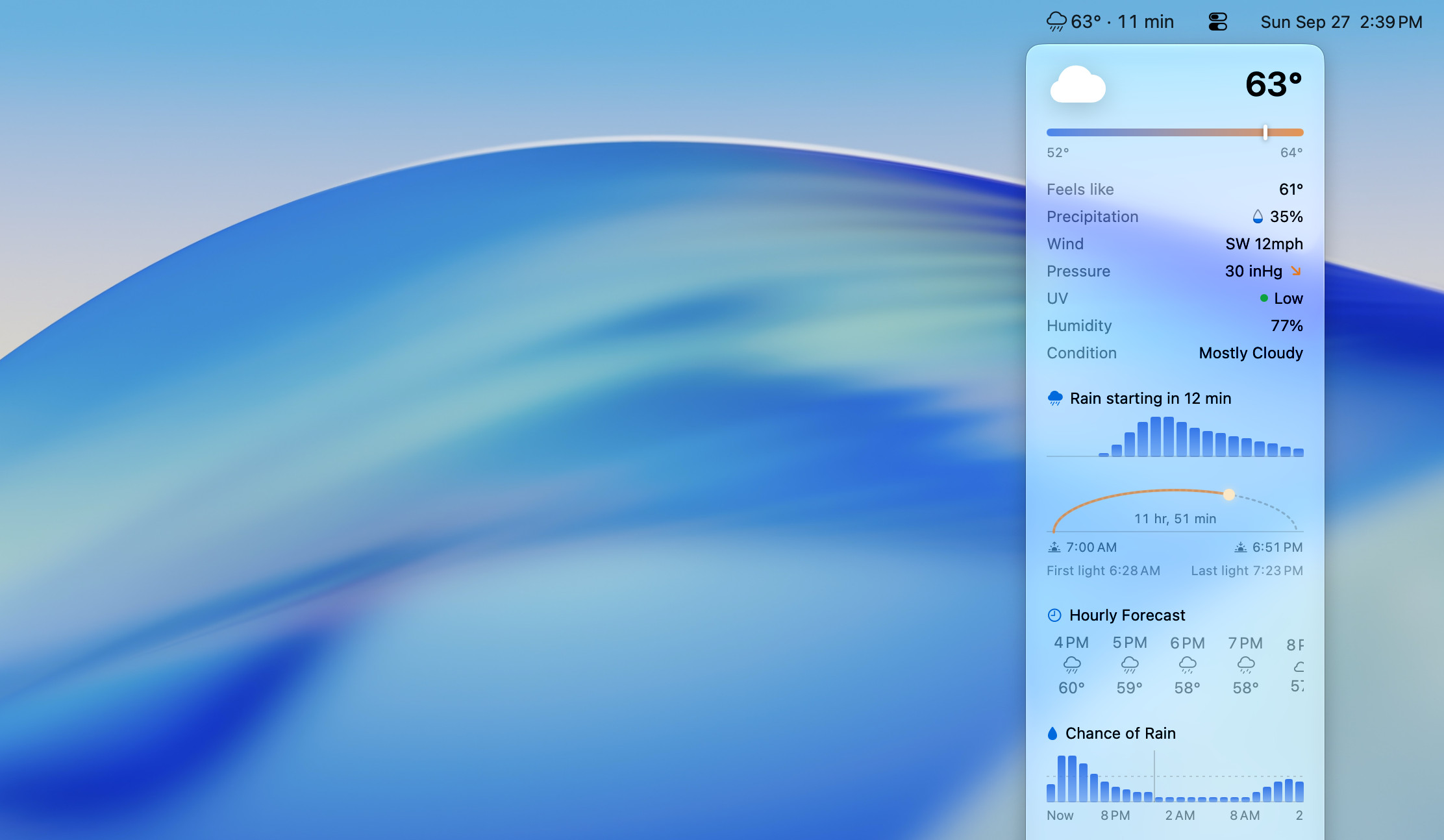Screen dimensions: 1444x840
Task: Select the 6 PM hourly forecast column
Action: [x=1188, y=665]
